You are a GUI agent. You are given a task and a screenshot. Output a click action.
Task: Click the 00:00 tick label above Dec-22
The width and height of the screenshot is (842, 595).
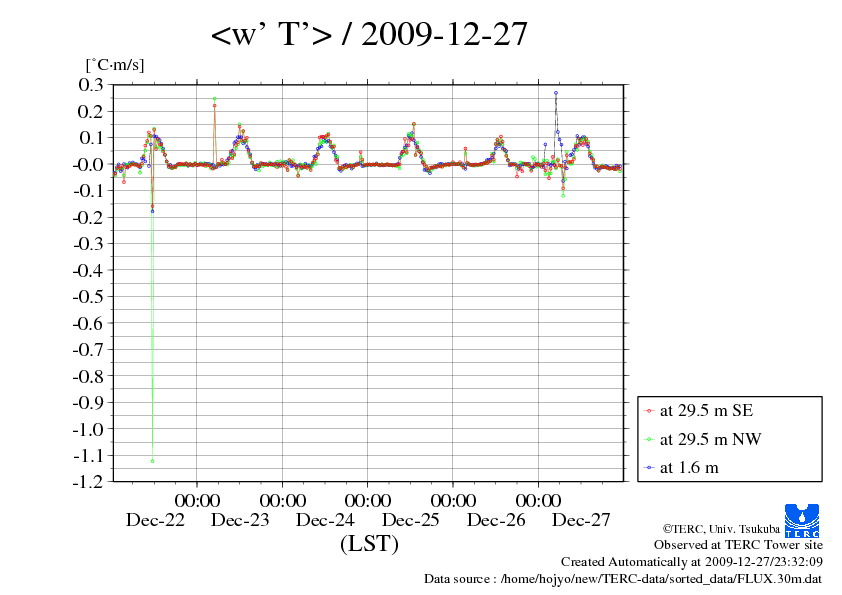coord(197,500)
